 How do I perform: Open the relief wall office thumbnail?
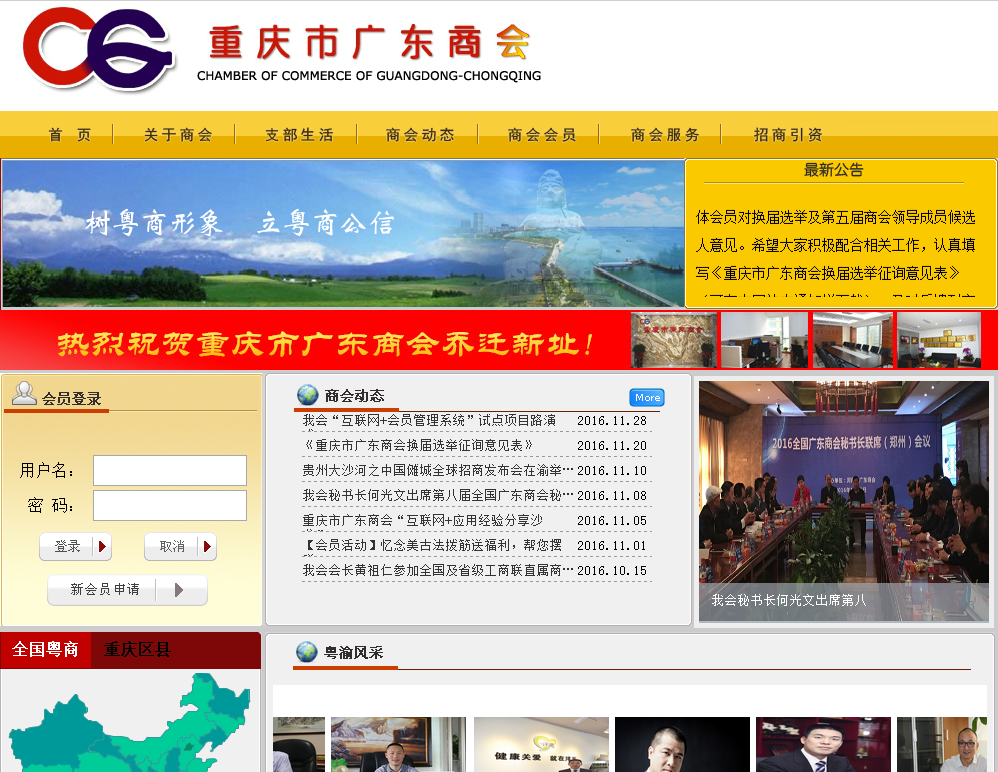point(674,340)
